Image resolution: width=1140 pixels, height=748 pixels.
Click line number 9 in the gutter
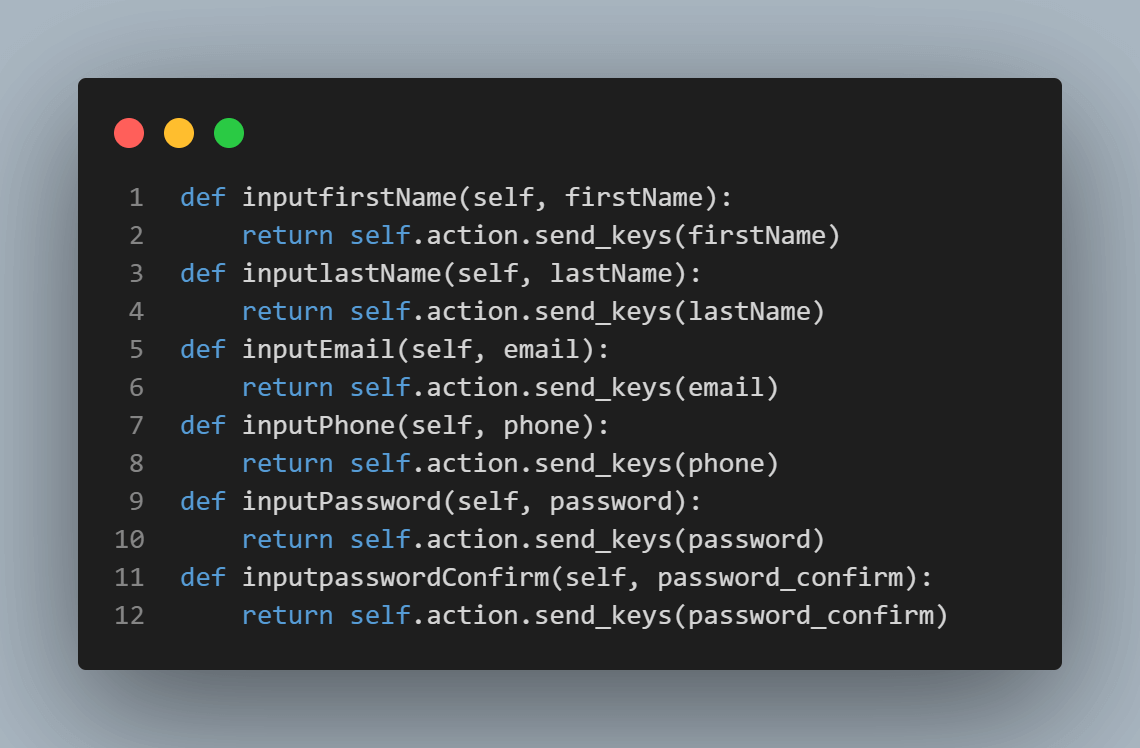coord(136,501)
